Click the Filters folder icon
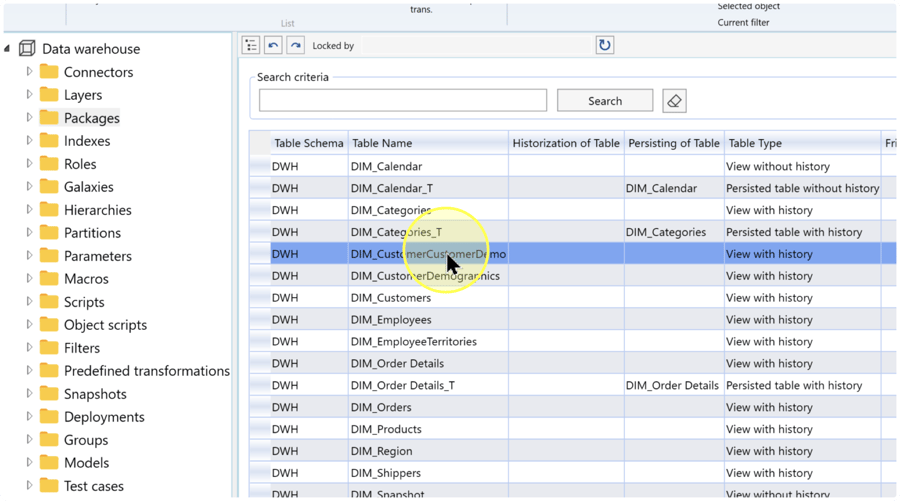The image size is (900, 501). click(49, 348)
